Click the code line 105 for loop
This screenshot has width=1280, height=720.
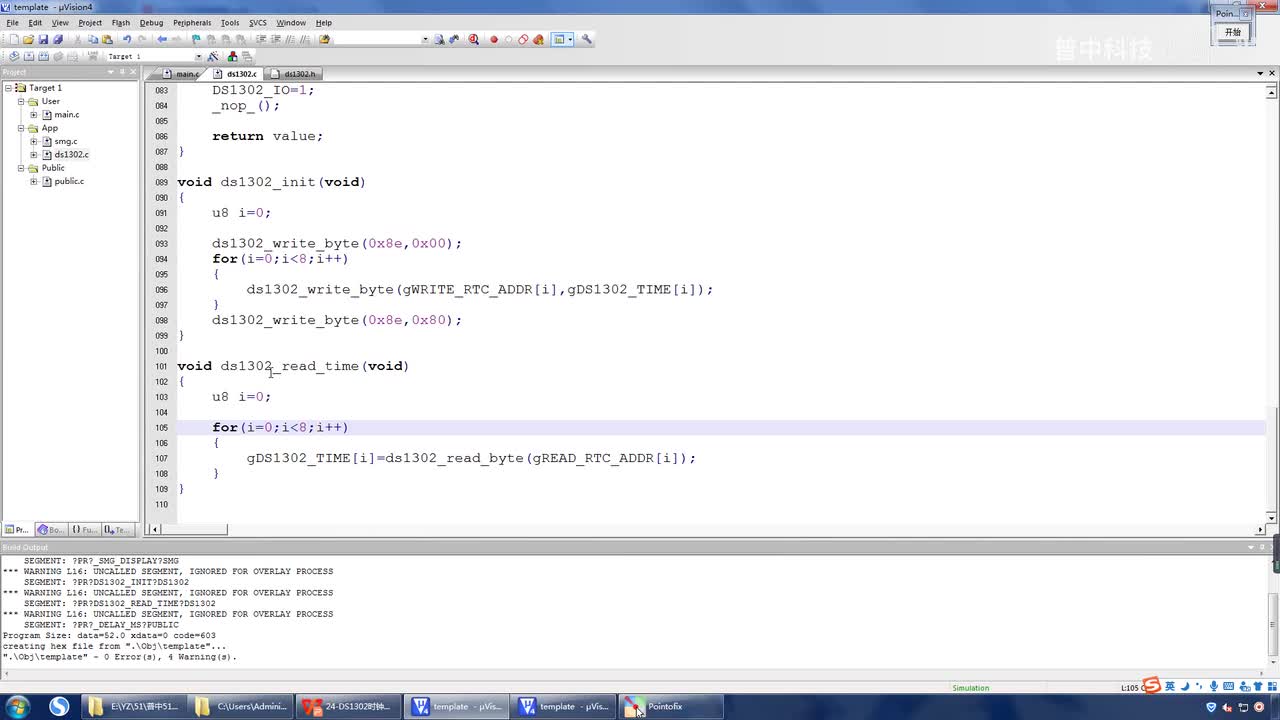pyautogui.click(x=280, y=428)
